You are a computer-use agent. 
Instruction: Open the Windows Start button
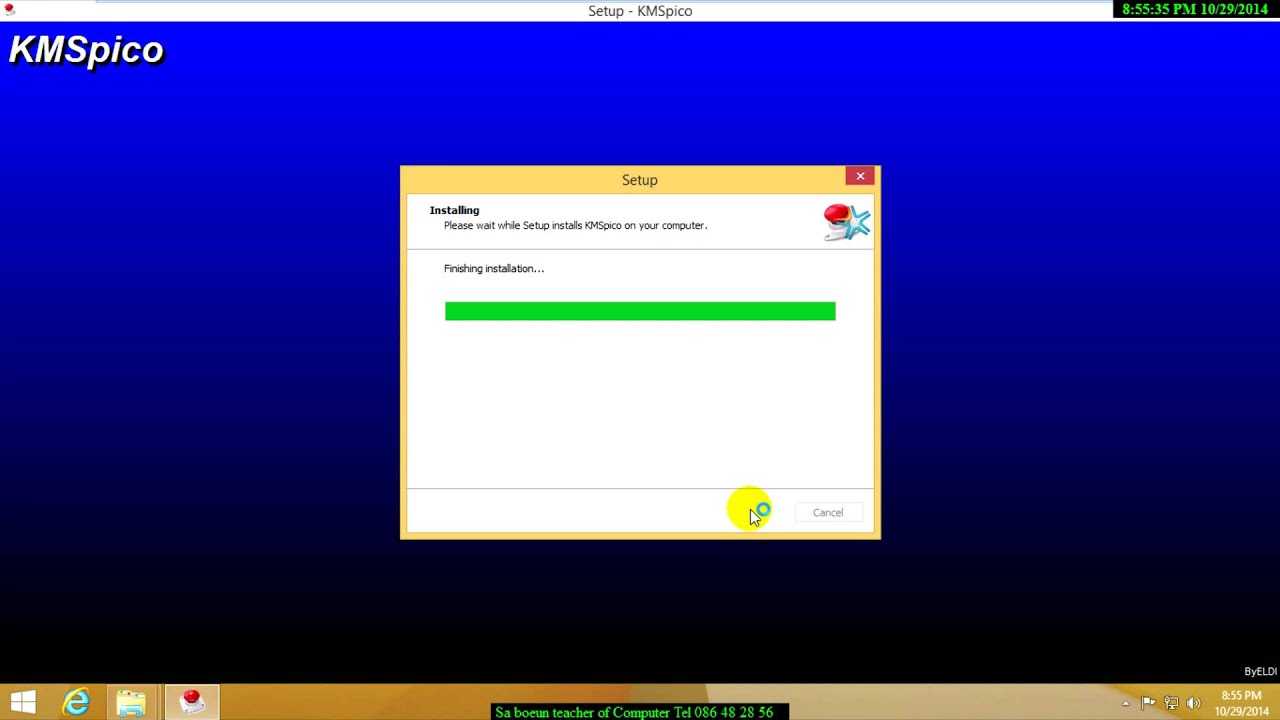23,702
